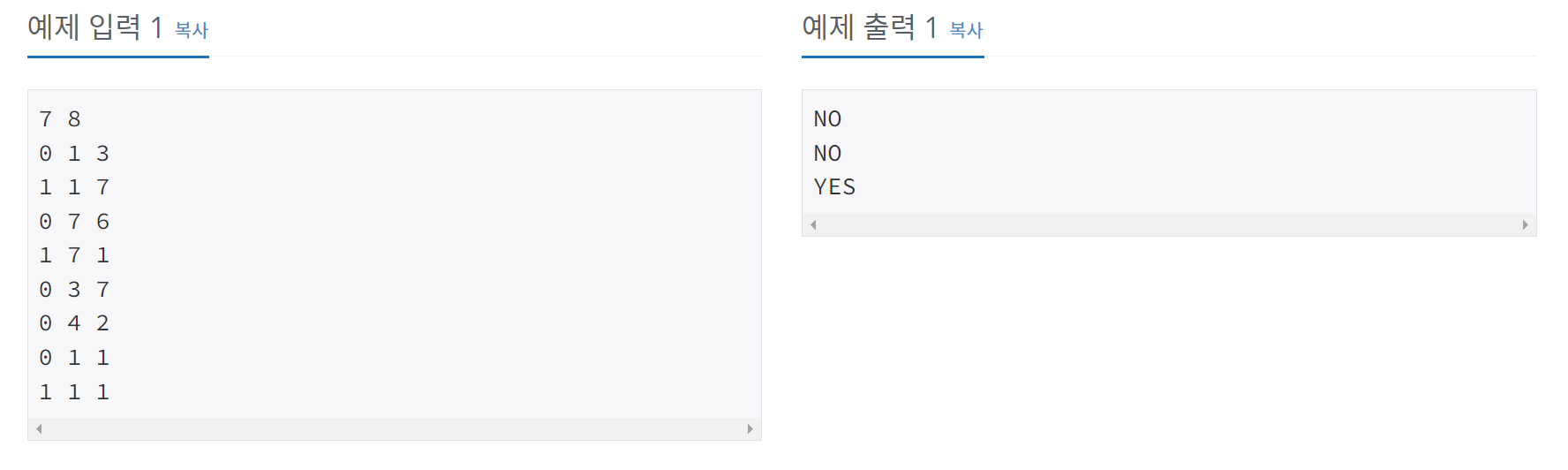Click the "0 3 7" input line
The height and width of the screenshot is (470, 1568).
[x=74, y=290]
